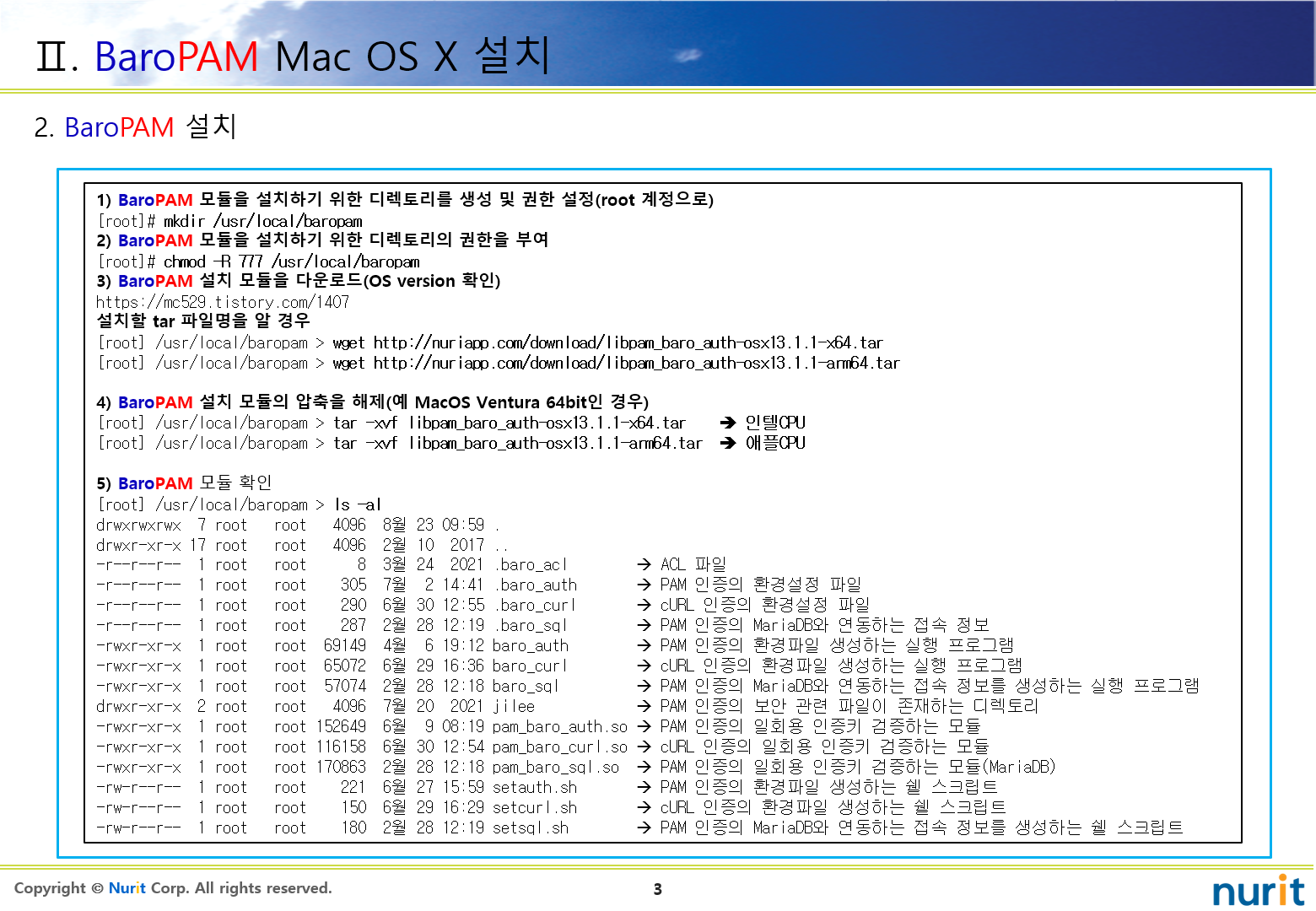Click 'PAM 인증의 보안 관련 파일이 존재하는 디렉토리' text
This screenshot has width=1316, height=911.
[x=849, y=706]
